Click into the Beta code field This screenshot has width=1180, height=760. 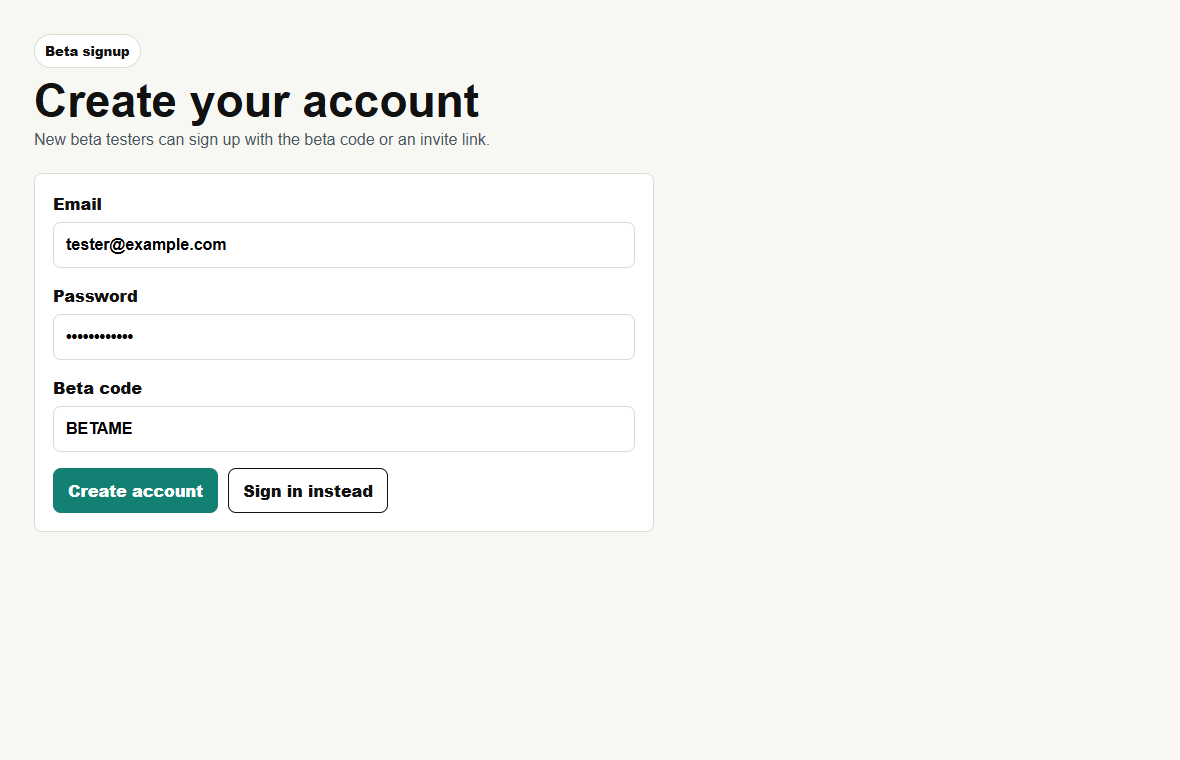[344, 429]
